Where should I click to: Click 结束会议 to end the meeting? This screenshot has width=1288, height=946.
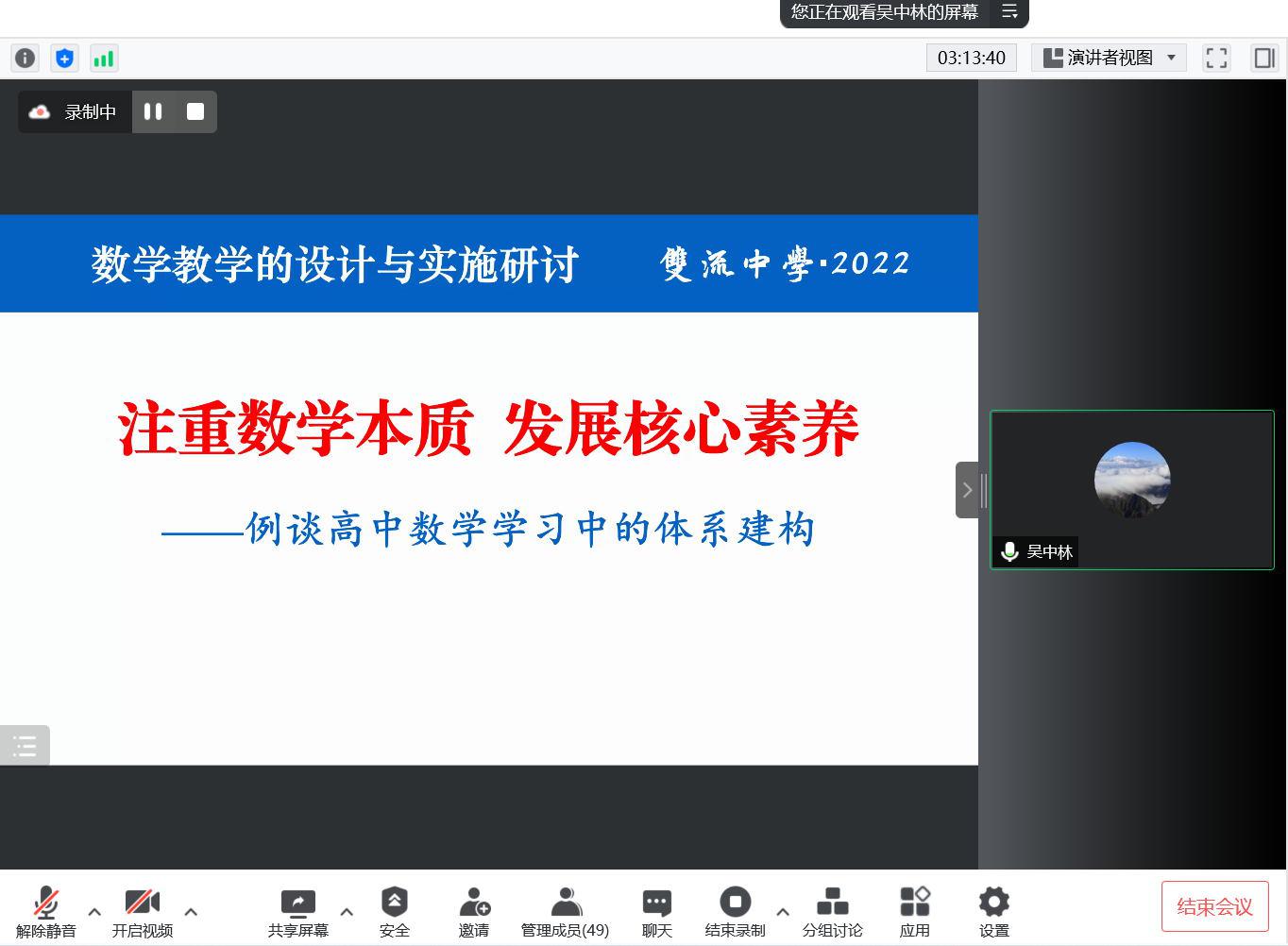point(1214,905)
